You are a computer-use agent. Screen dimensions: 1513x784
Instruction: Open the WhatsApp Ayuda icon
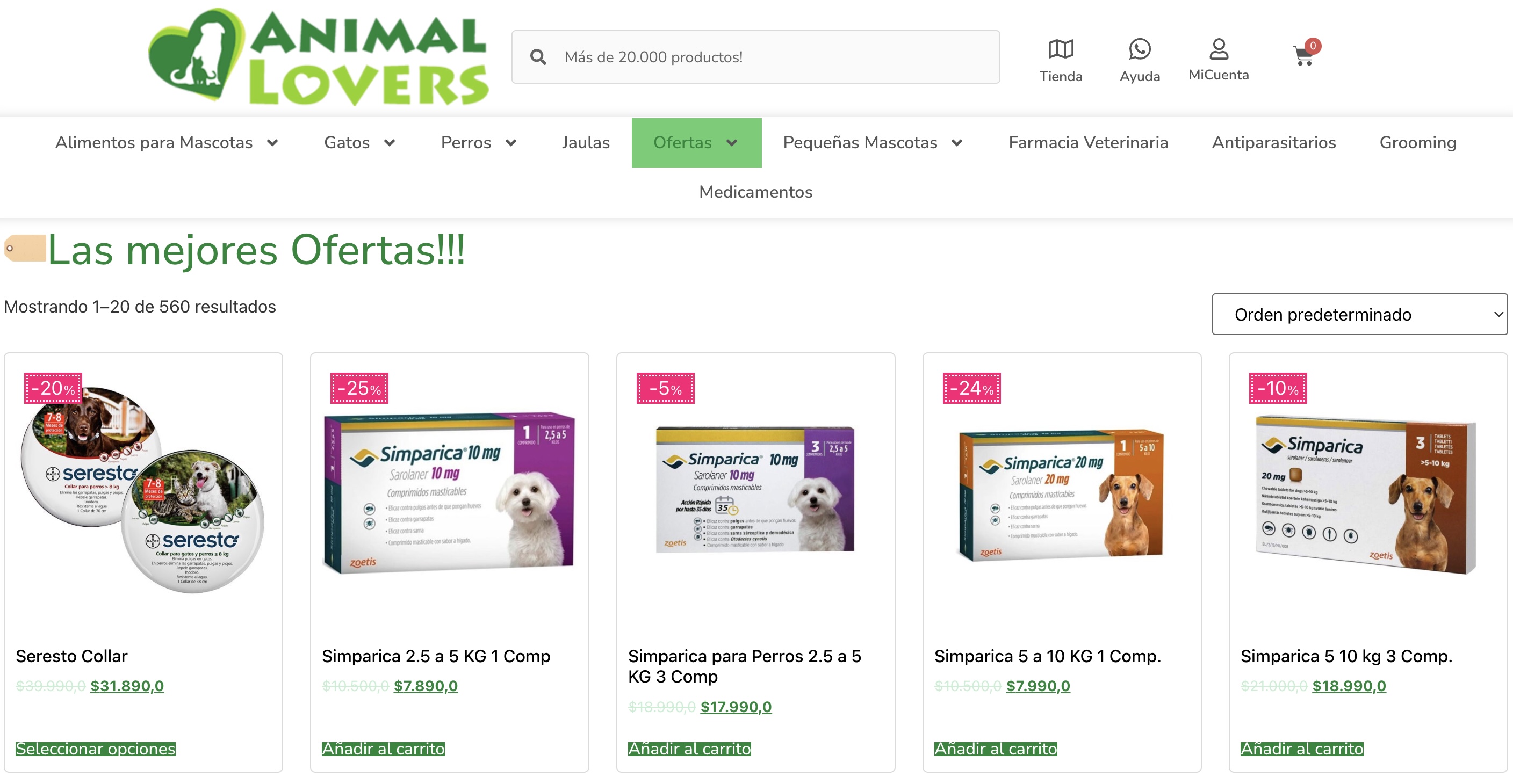(x=1140, y=49)
